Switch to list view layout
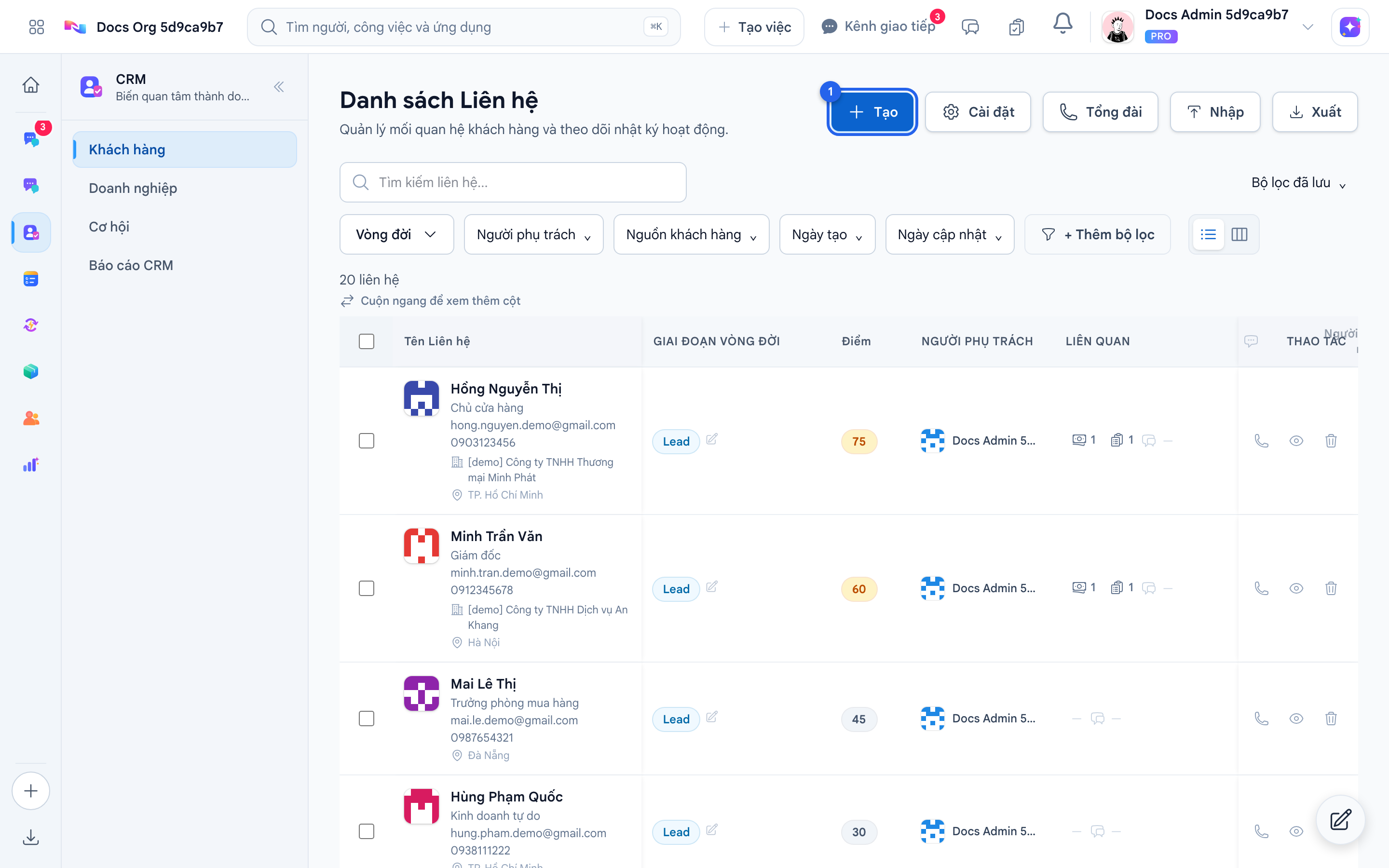 pos(1208,234)
